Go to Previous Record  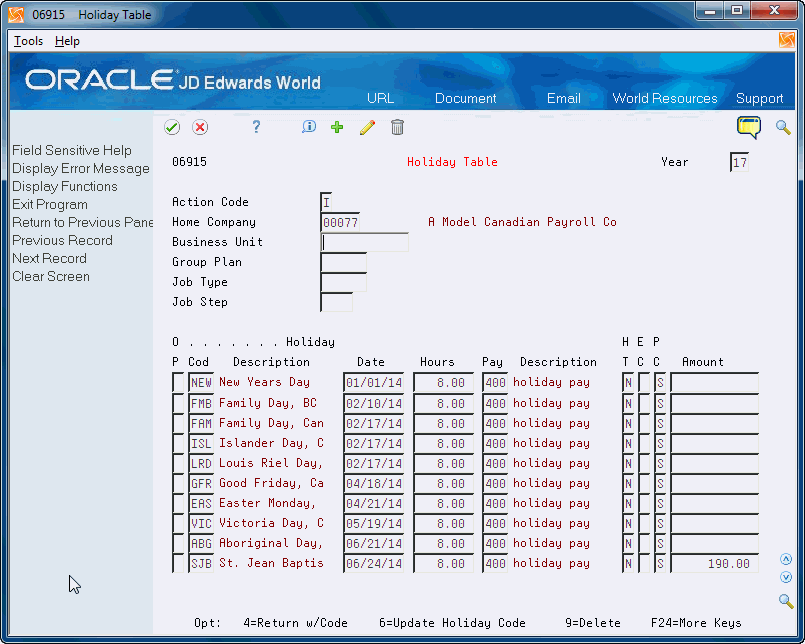(x=62, y=240)
